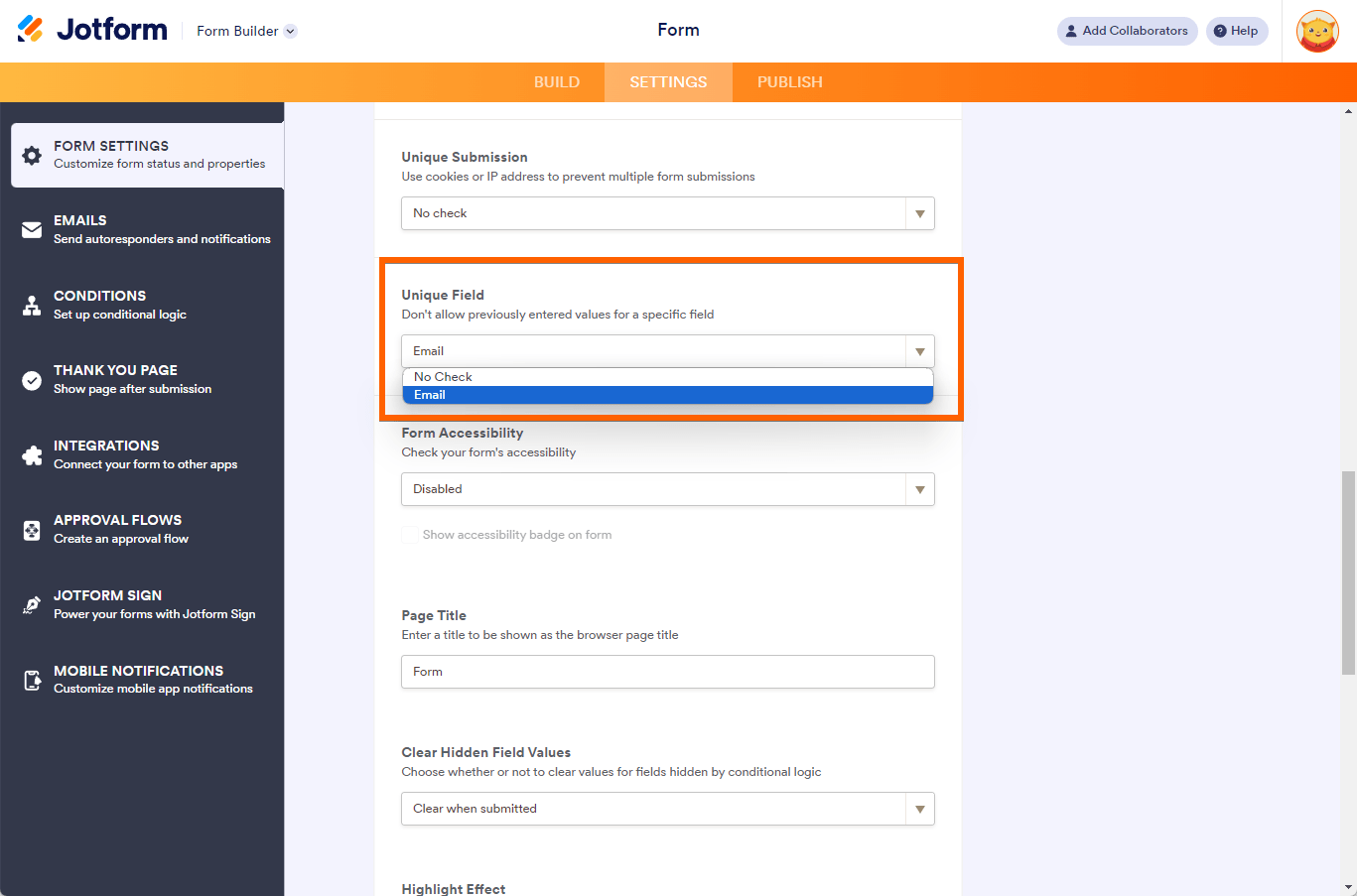Open the Help button
This screenshot has height=896, width=1357.
pyautogui.click(x=1236, y=31)
